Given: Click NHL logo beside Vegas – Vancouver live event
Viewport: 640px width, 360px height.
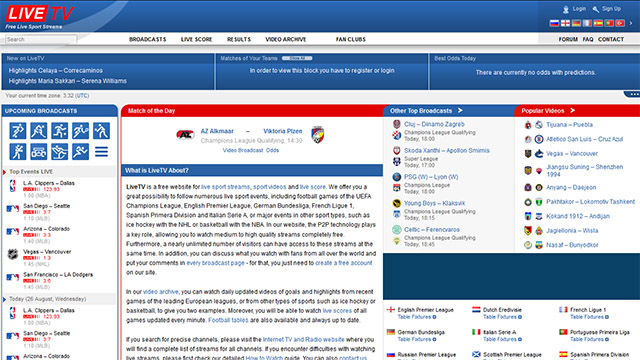Looking at the screenshot, I should pos(13,254).
